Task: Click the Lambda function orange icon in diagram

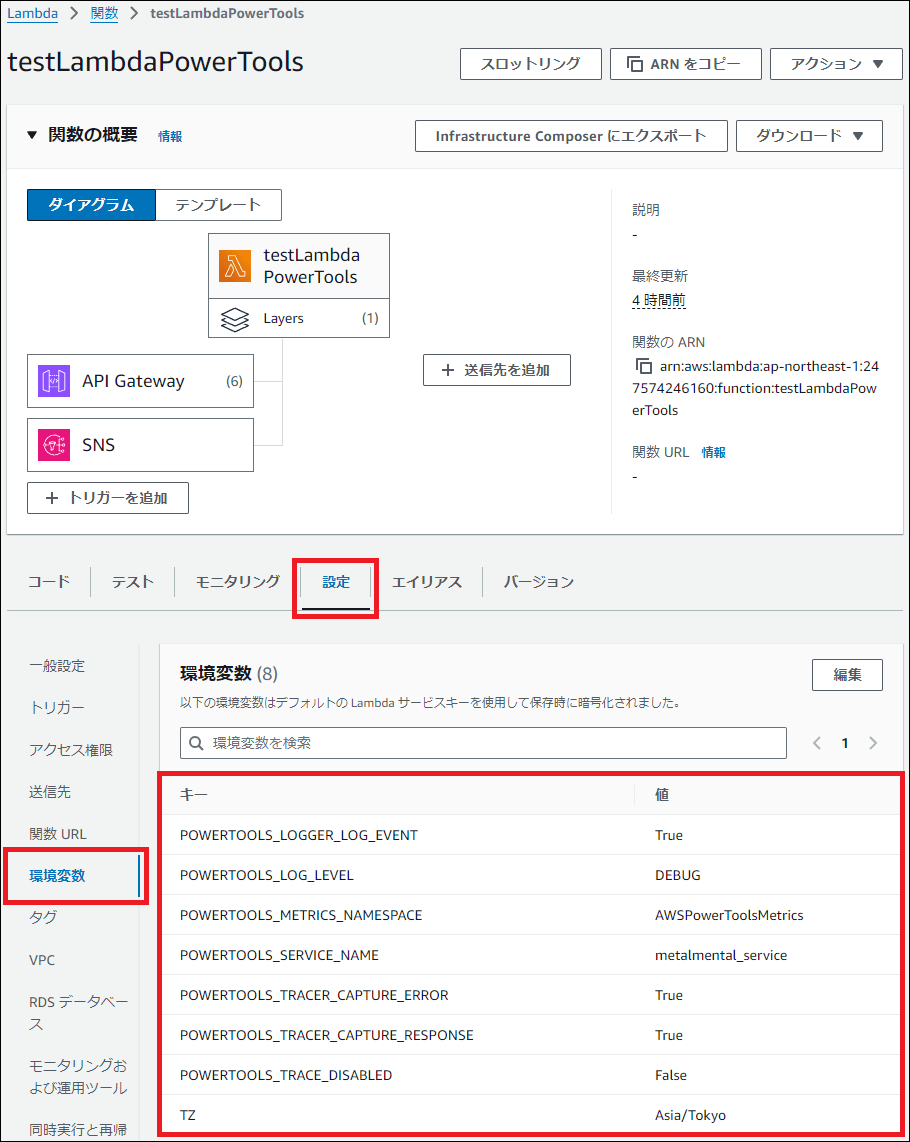Action: [x=235, y=266]
